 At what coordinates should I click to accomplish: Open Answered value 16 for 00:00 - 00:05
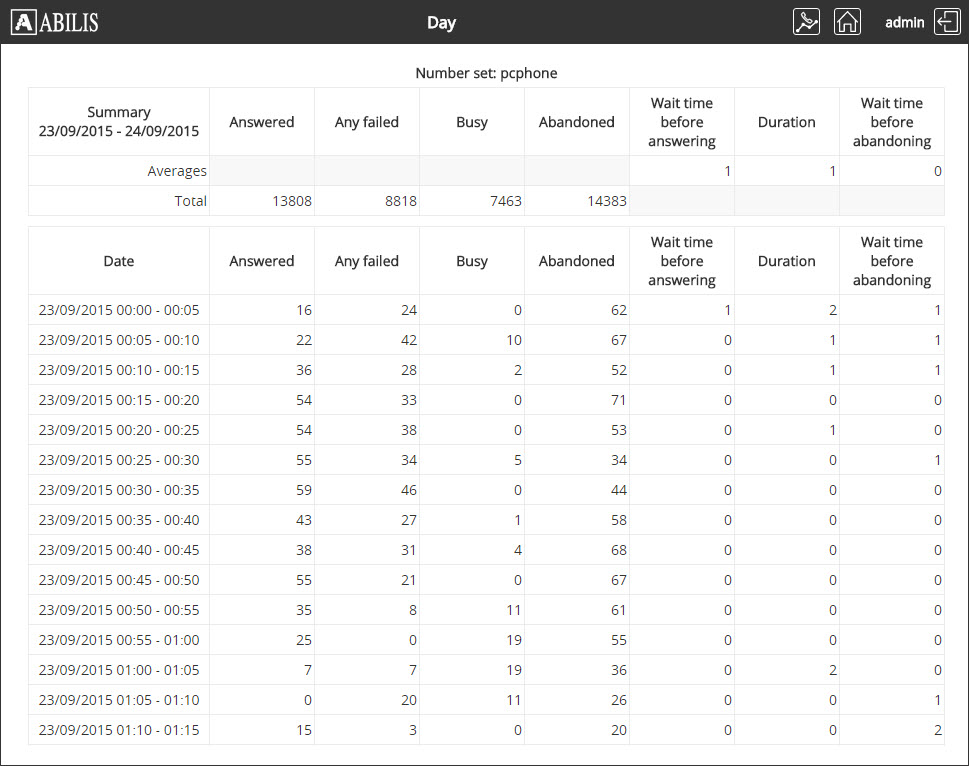click(304, 310)
